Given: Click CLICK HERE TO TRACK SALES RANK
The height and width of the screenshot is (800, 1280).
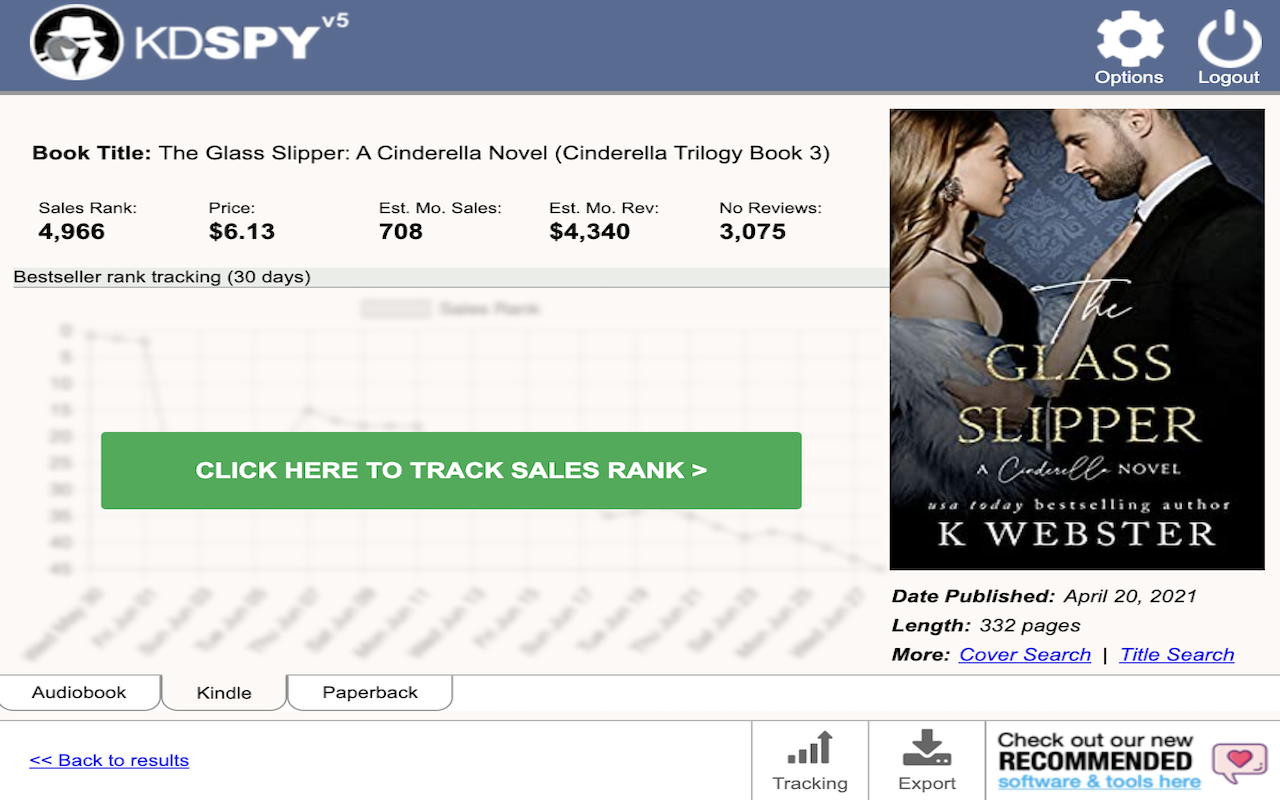Looking at the screenshot, I should pos(451,470).
